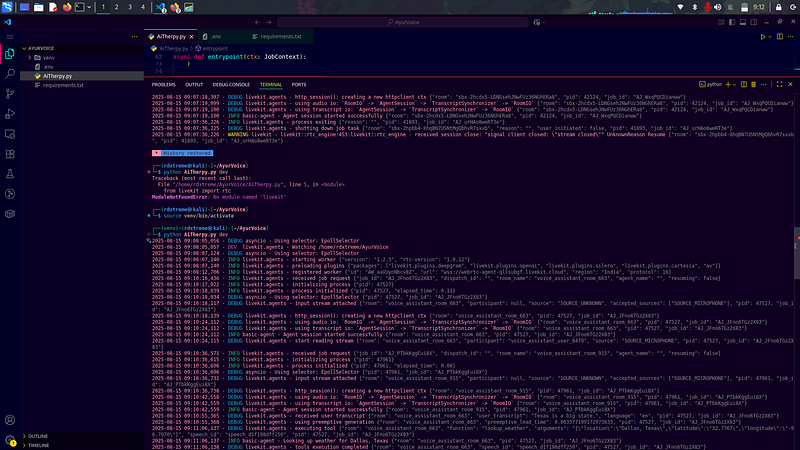Click the terminal vertical scrollbar
Viewport: 800px width, 450px height.
coord(796,253)
